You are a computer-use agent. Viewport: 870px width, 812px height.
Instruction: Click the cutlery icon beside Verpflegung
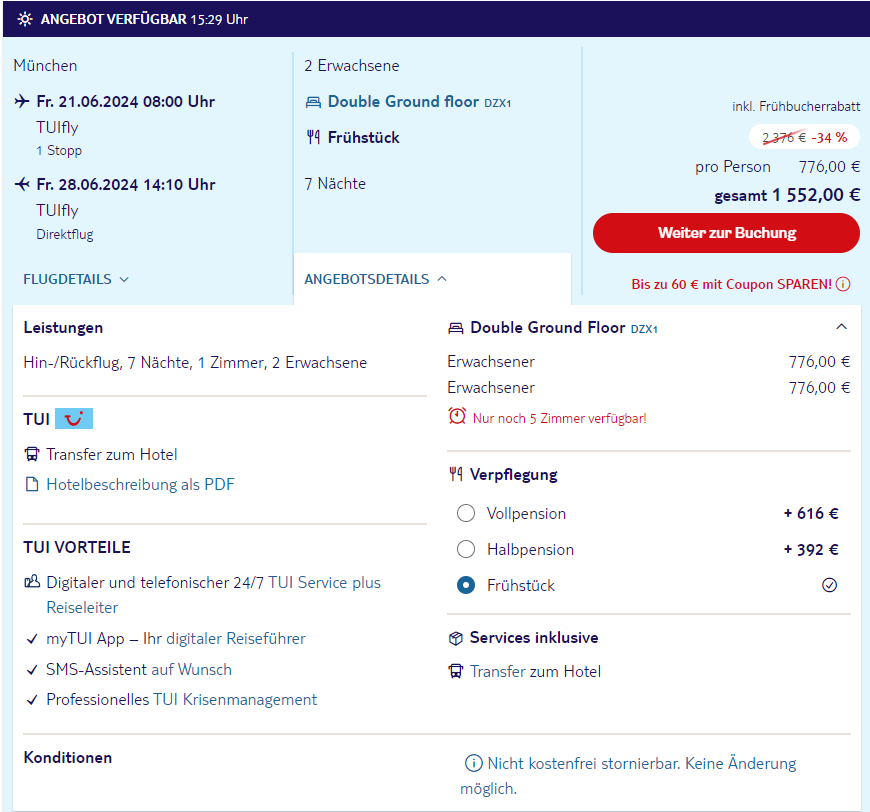pos(456,475)
